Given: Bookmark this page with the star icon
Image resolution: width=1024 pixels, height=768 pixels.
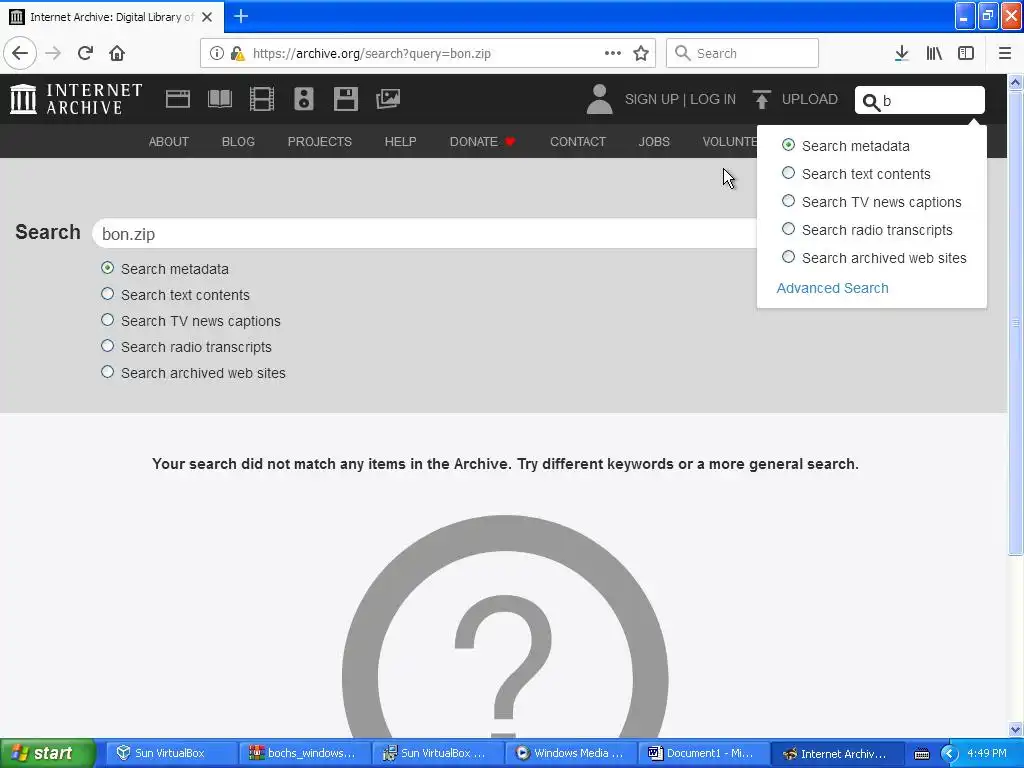Looking at the screenshot, I should [x=641, y=53].
